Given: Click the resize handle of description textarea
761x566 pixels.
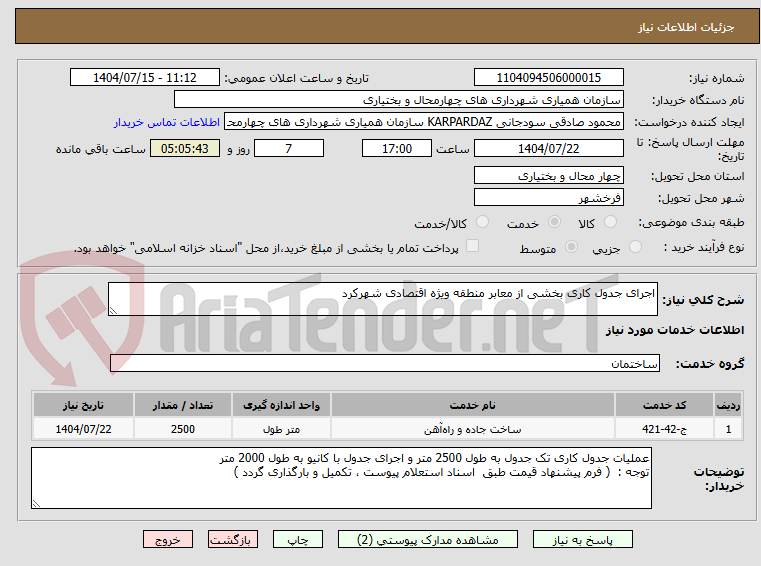Looking at the screenshot, I should [114, 311].
